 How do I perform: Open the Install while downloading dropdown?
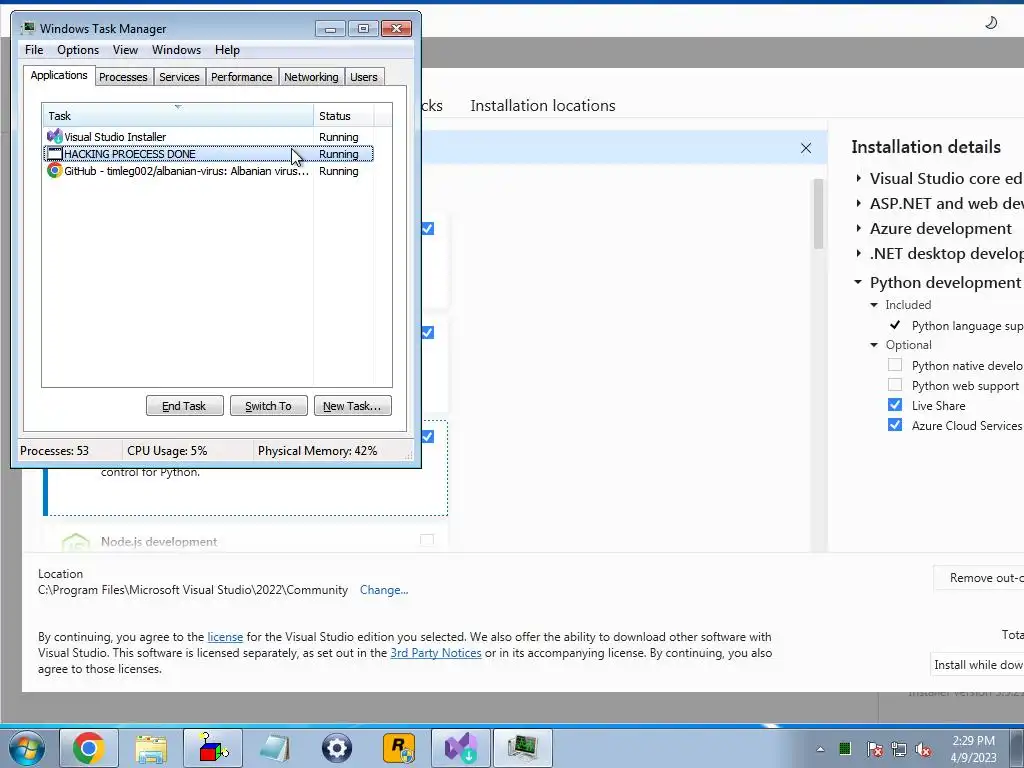[977, 665]
